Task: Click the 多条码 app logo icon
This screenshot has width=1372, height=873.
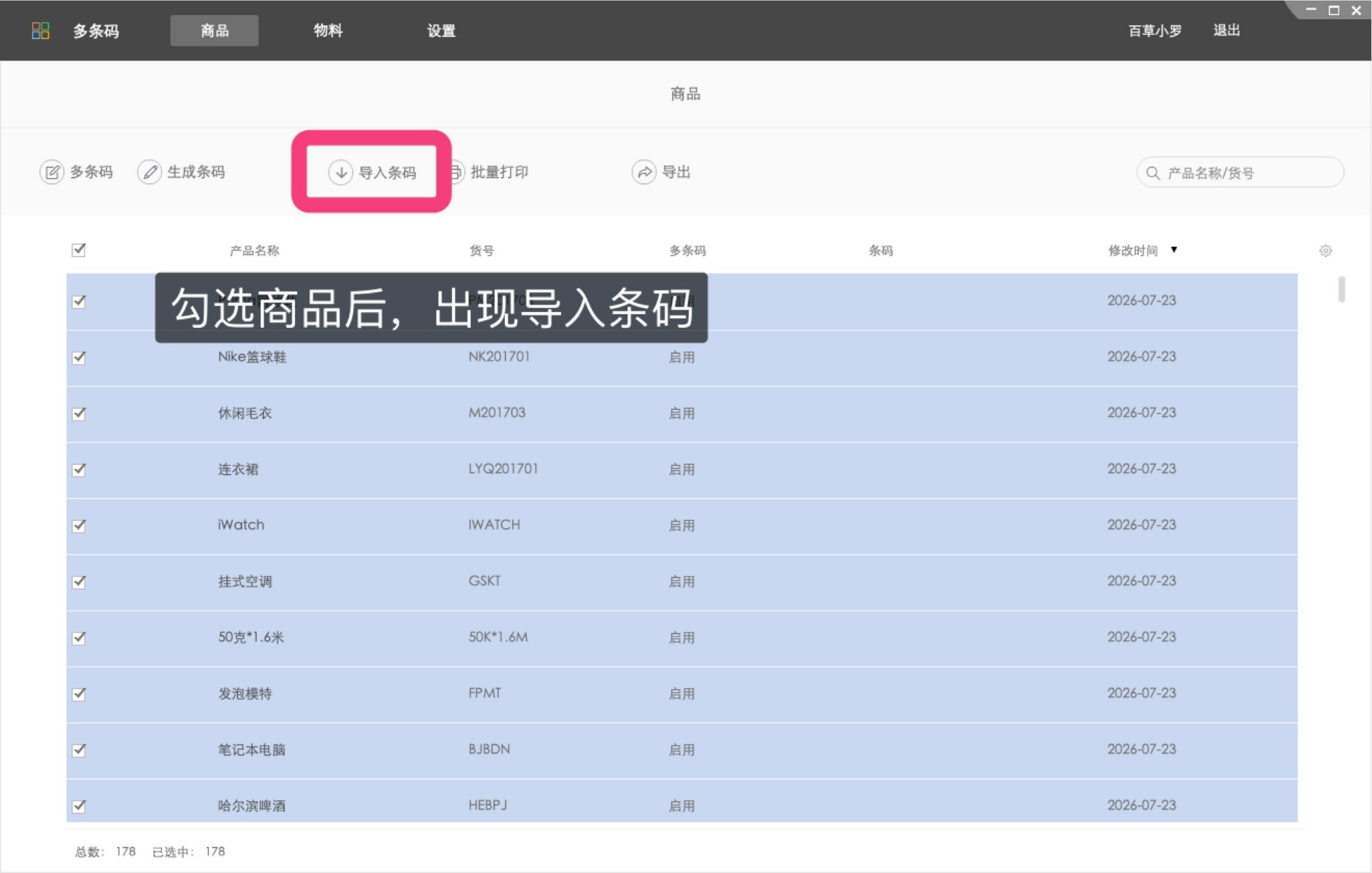Action: tap(40, 30)
